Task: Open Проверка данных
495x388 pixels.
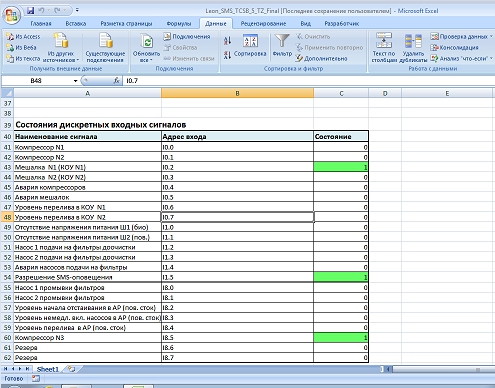Action: point(459,37)
